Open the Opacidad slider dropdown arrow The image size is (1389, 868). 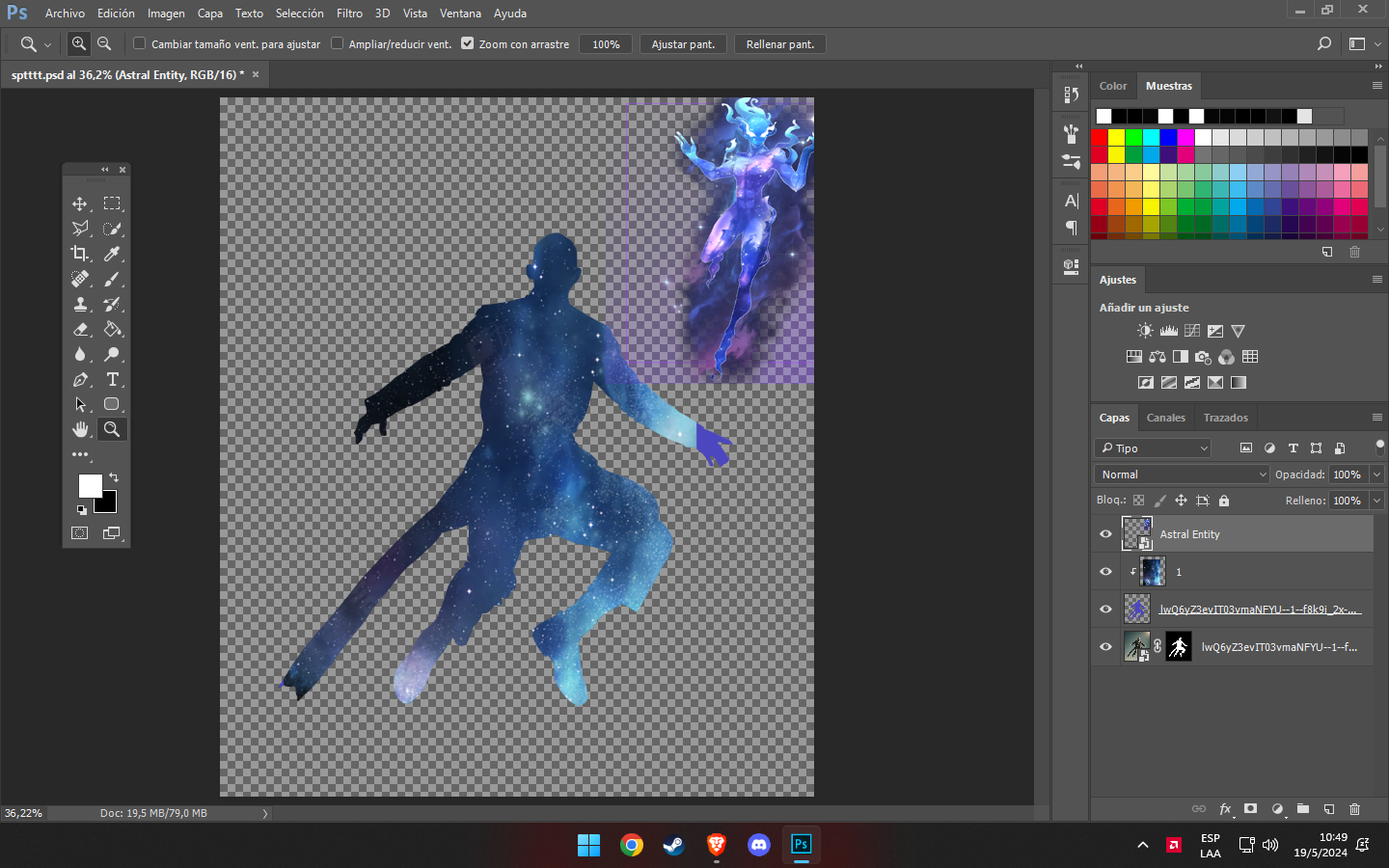click(x=1377, y=475)
